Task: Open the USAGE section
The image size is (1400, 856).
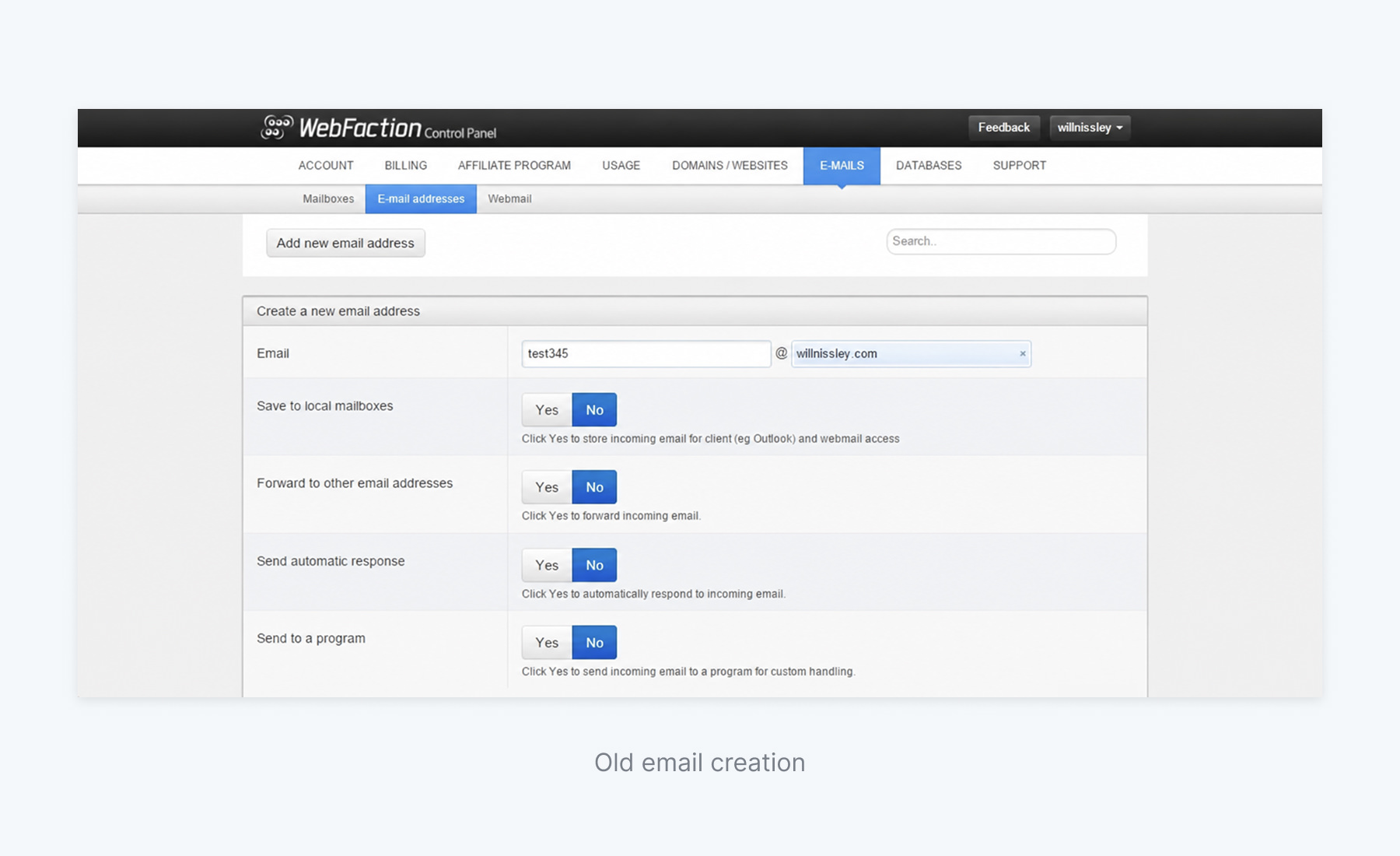Action: coord(621,166)
